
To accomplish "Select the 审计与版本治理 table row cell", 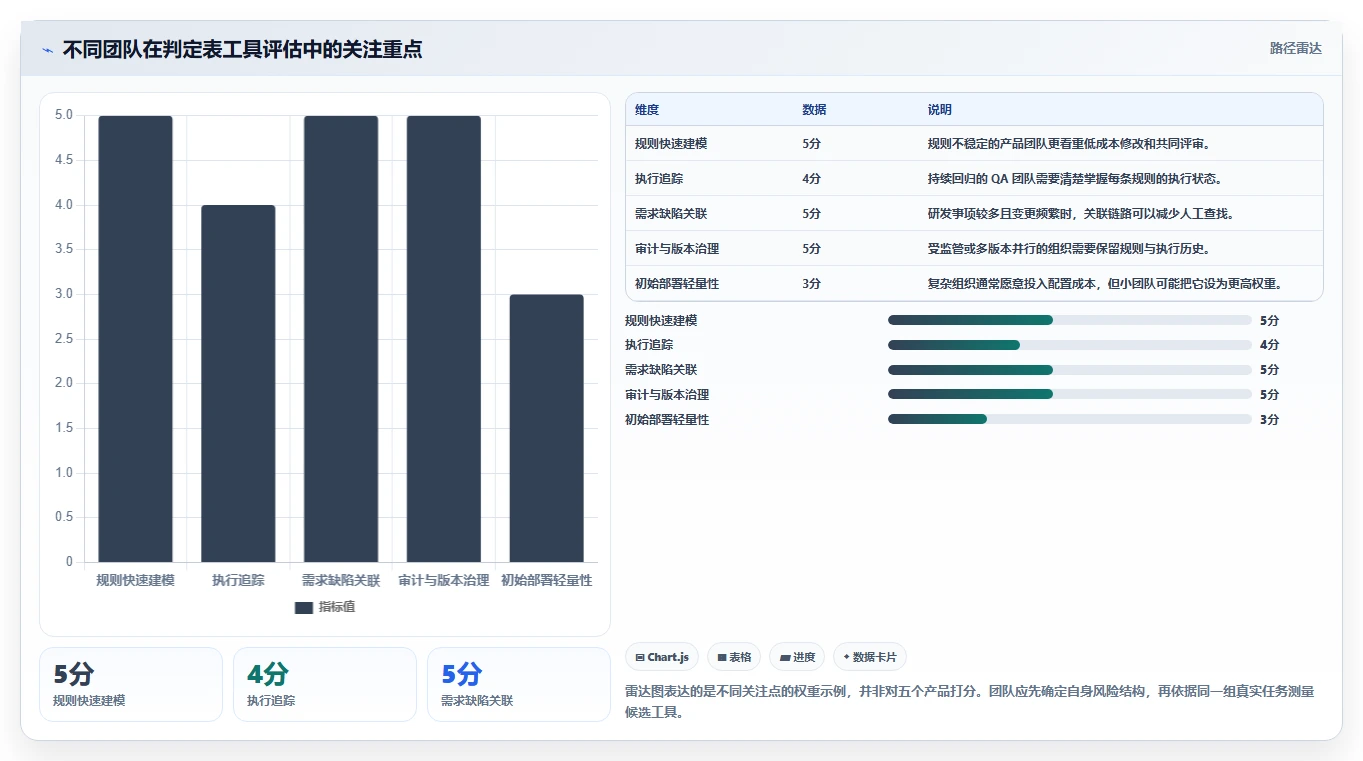I will [677, 249].
